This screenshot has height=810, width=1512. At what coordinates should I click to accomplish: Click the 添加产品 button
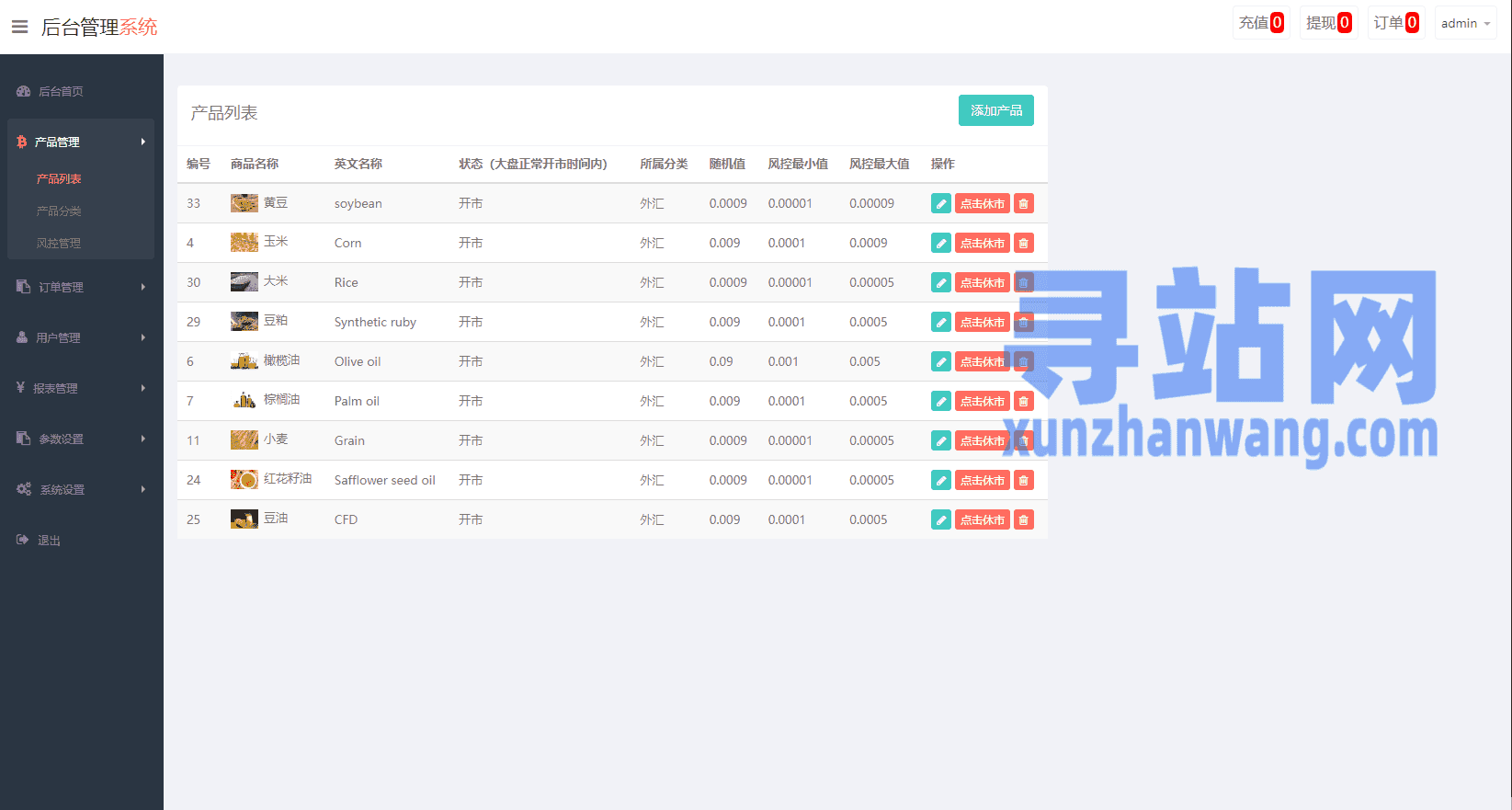pos(995,110)
